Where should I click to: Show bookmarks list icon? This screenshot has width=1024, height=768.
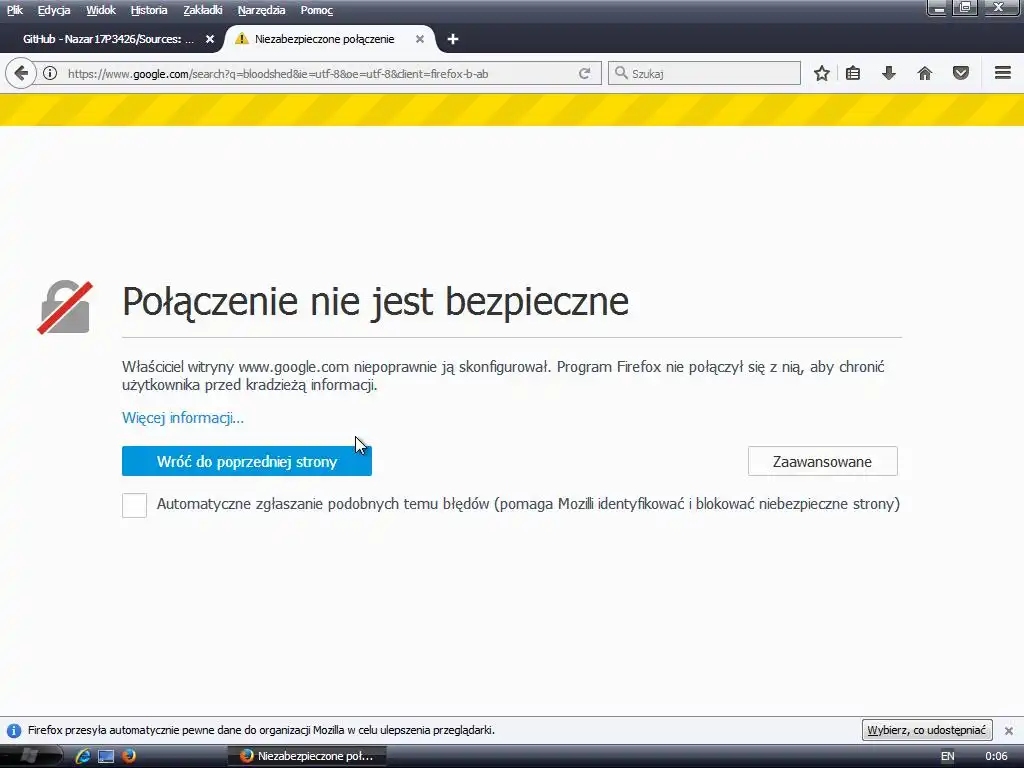click(853, 73)
